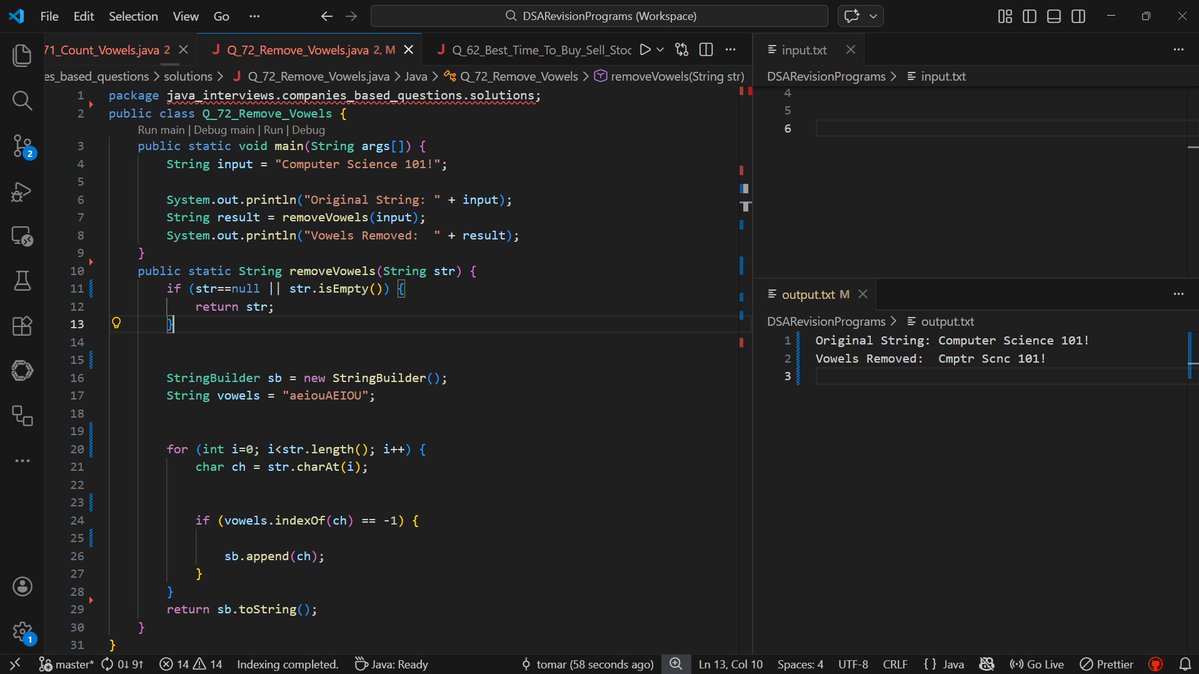The width and height of the screenshot is (1199, 674).
Task: Open notifications bell in status bar
Action: pos(1184,664)
